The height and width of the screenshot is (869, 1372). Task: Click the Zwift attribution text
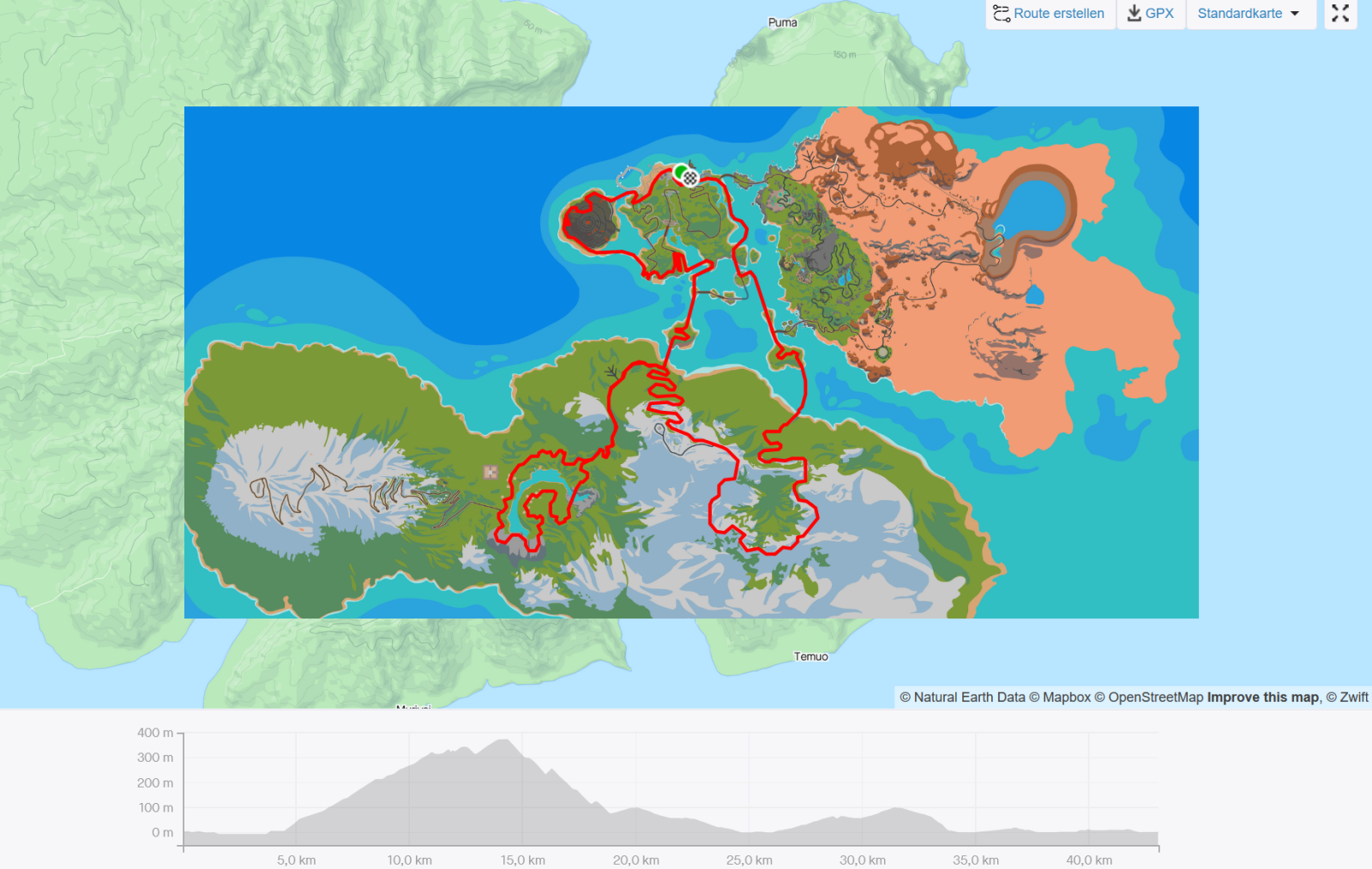pos(1348,697)
